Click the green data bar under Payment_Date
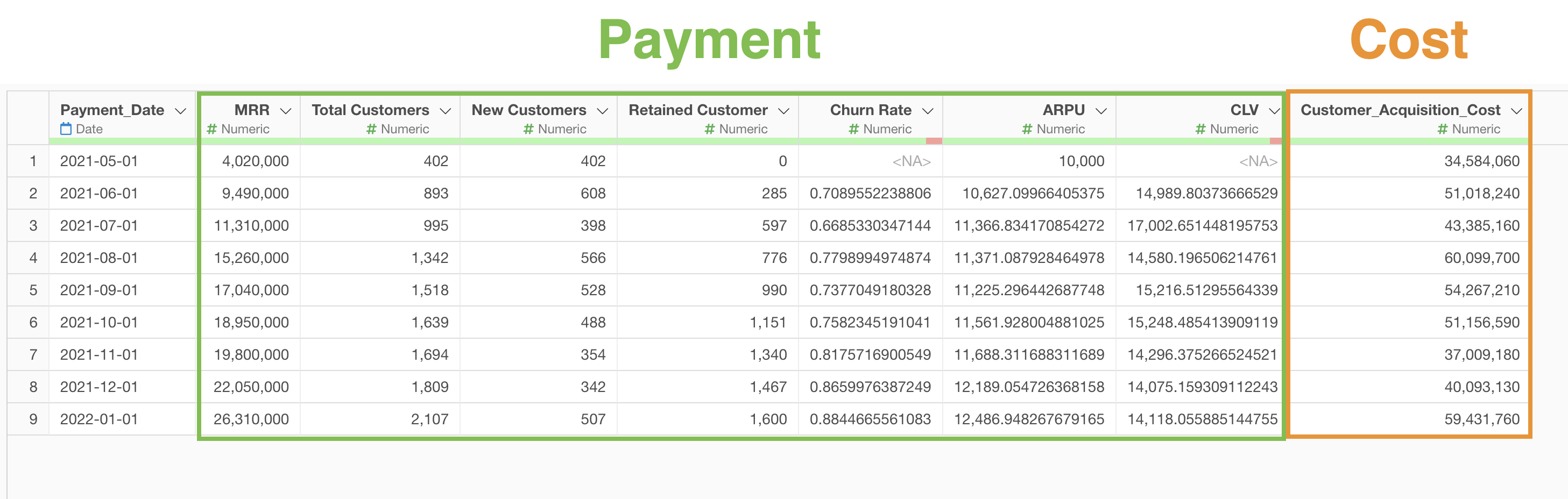Screen dimensions: 1568x499 (122, 141)
